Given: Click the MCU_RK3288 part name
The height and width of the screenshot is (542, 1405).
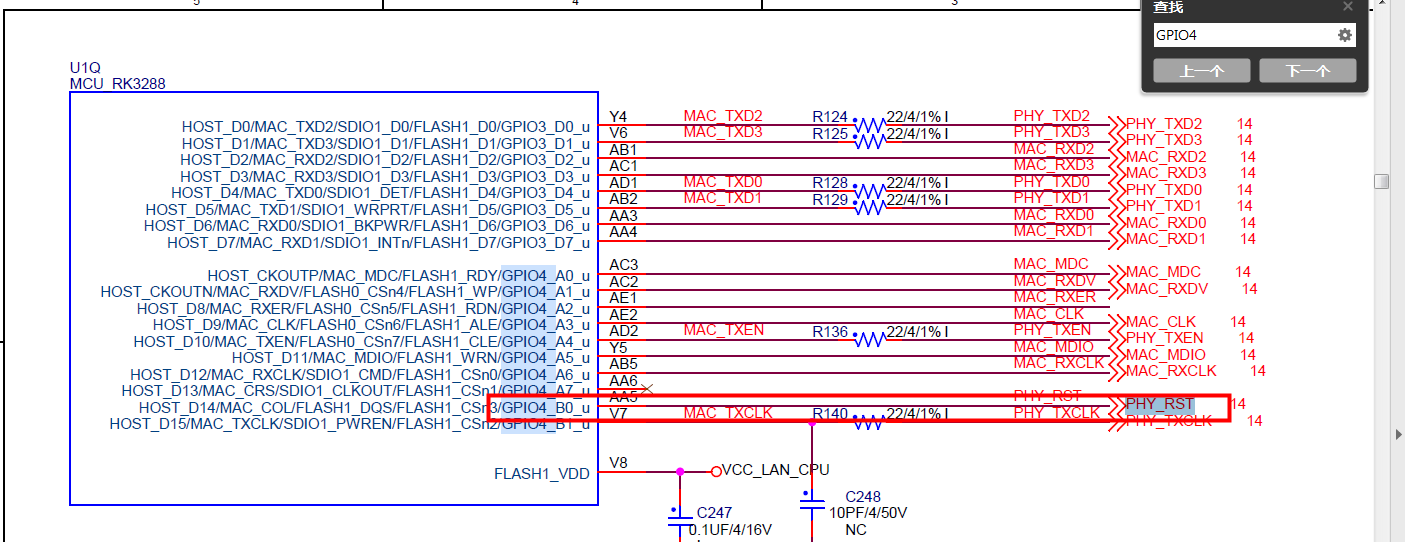Looking at the screenshot, I should [117, 84].
